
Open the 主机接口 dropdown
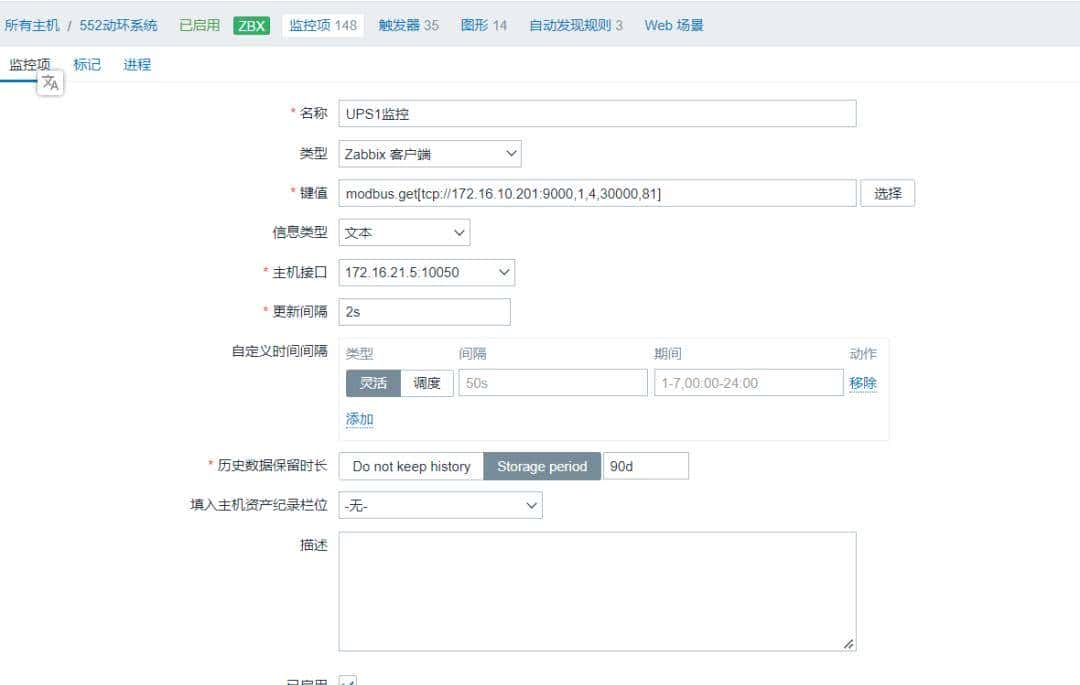pyautogui.click(x=426, y=271)
